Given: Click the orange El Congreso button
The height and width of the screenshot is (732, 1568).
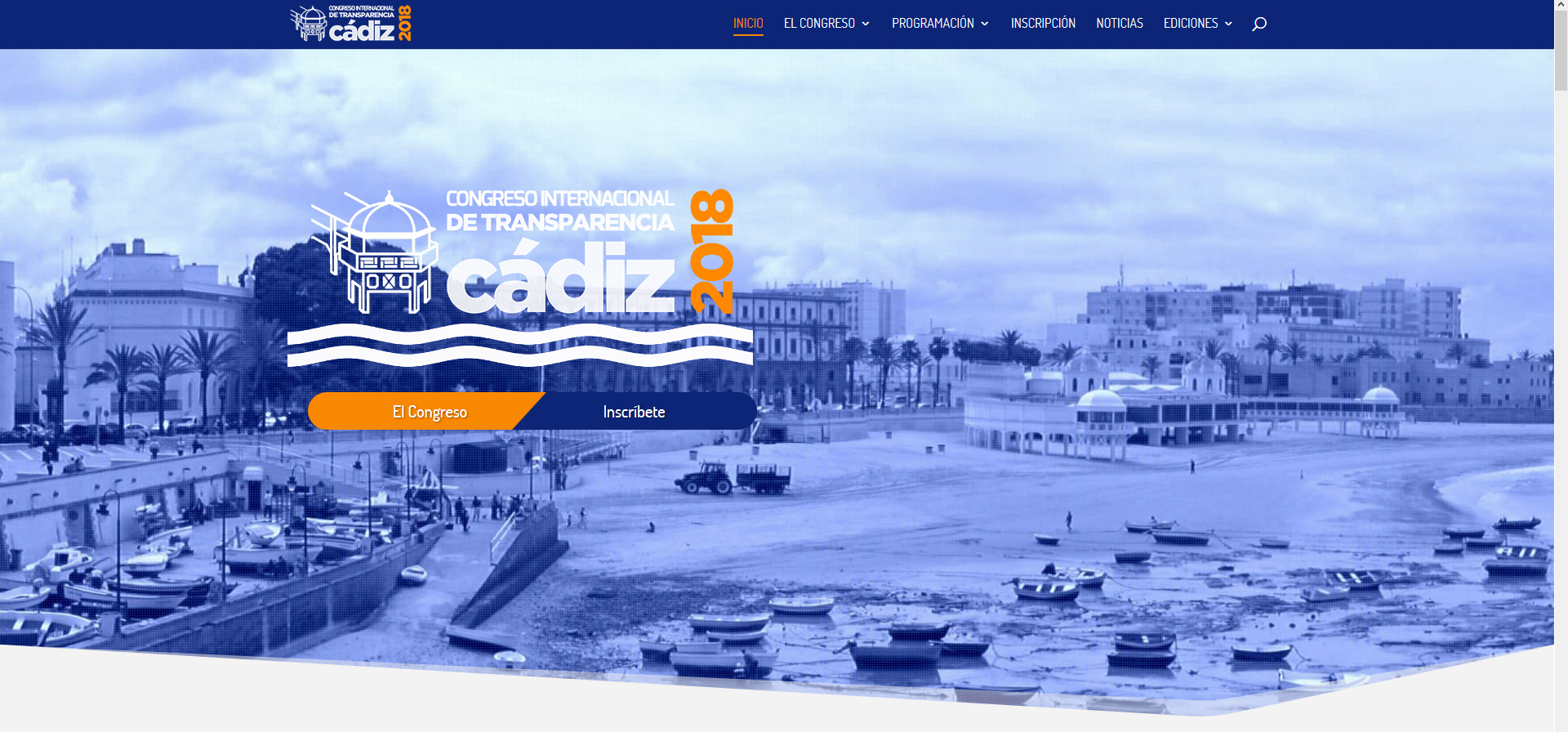Looking at the screenshot, I should pyautogui.click(x=425, y=411).
